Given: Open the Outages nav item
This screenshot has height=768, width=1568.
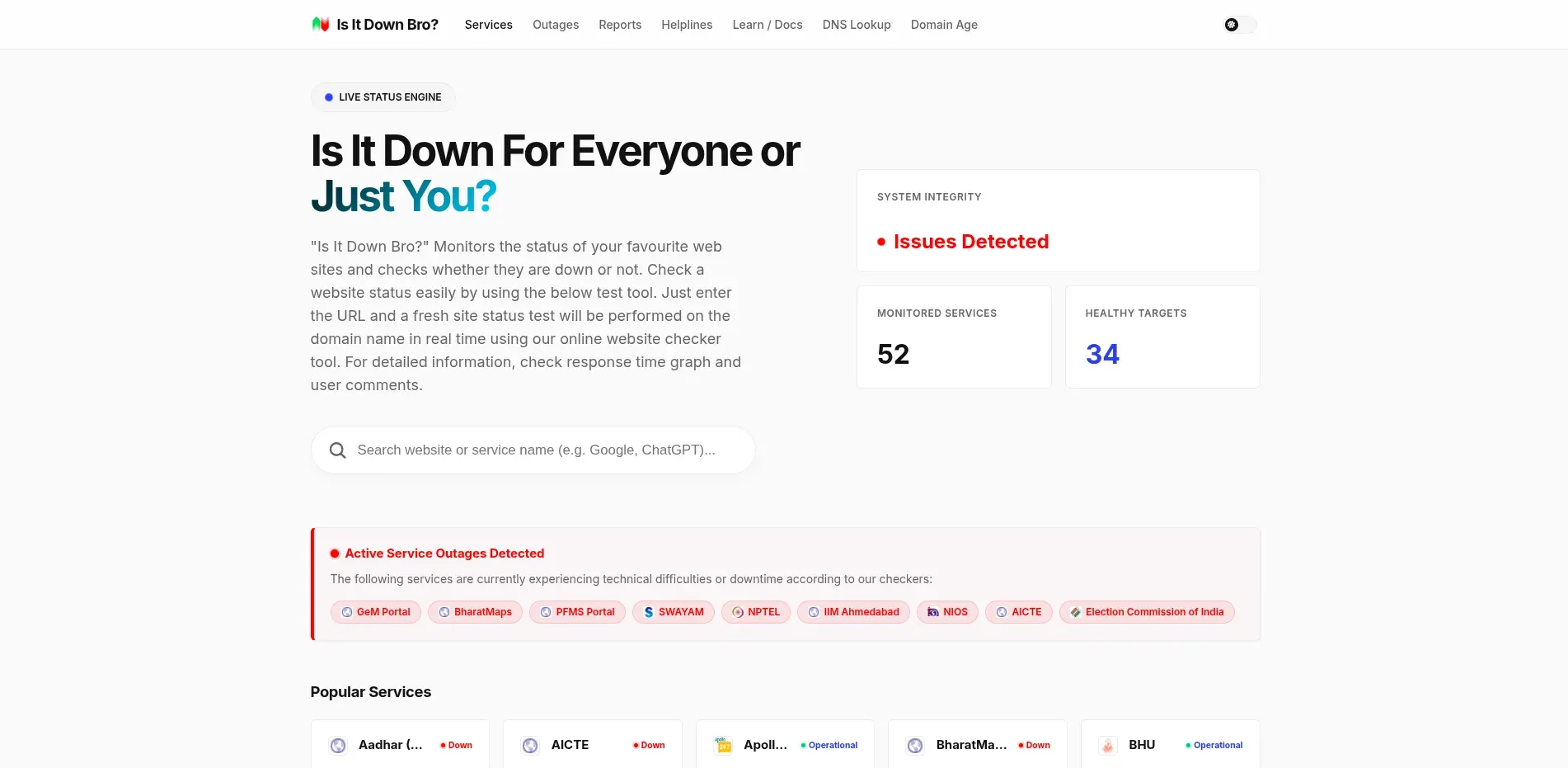Looking at the screenshot, I should (x=556, y=25).
